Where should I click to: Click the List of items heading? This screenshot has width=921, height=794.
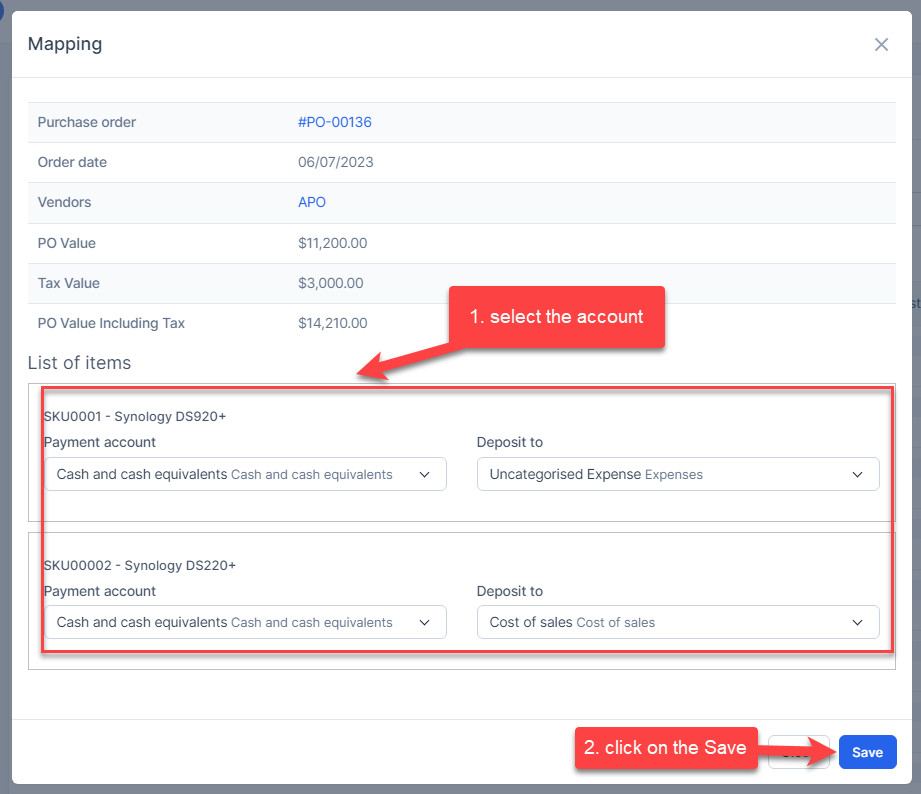click(79, 363)
